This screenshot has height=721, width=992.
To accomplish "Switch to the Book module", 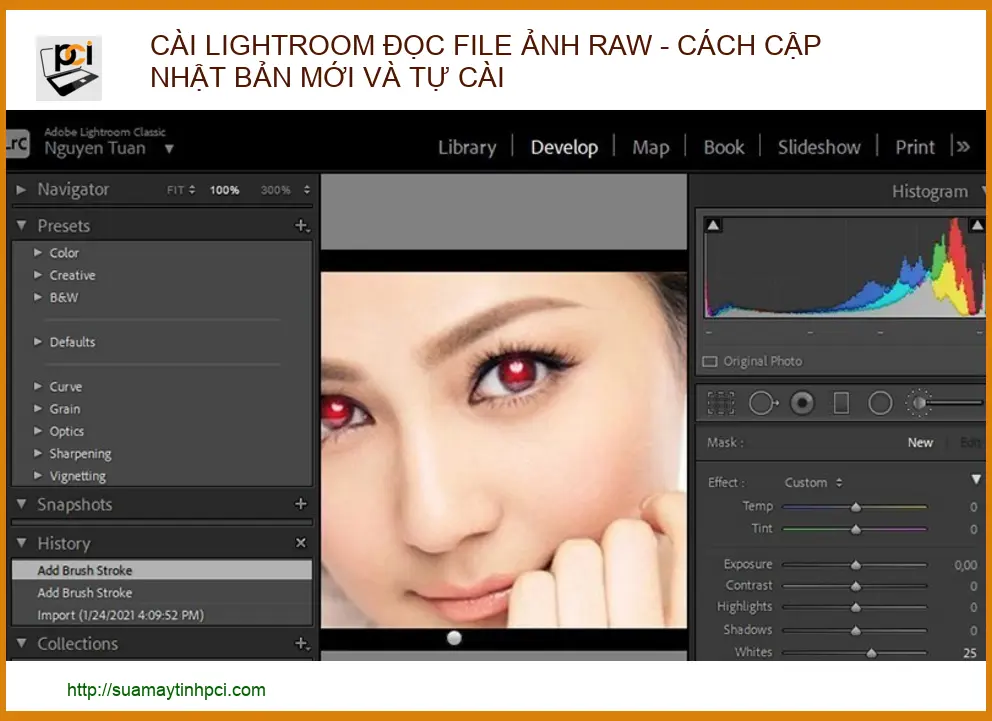I will 724,147.
